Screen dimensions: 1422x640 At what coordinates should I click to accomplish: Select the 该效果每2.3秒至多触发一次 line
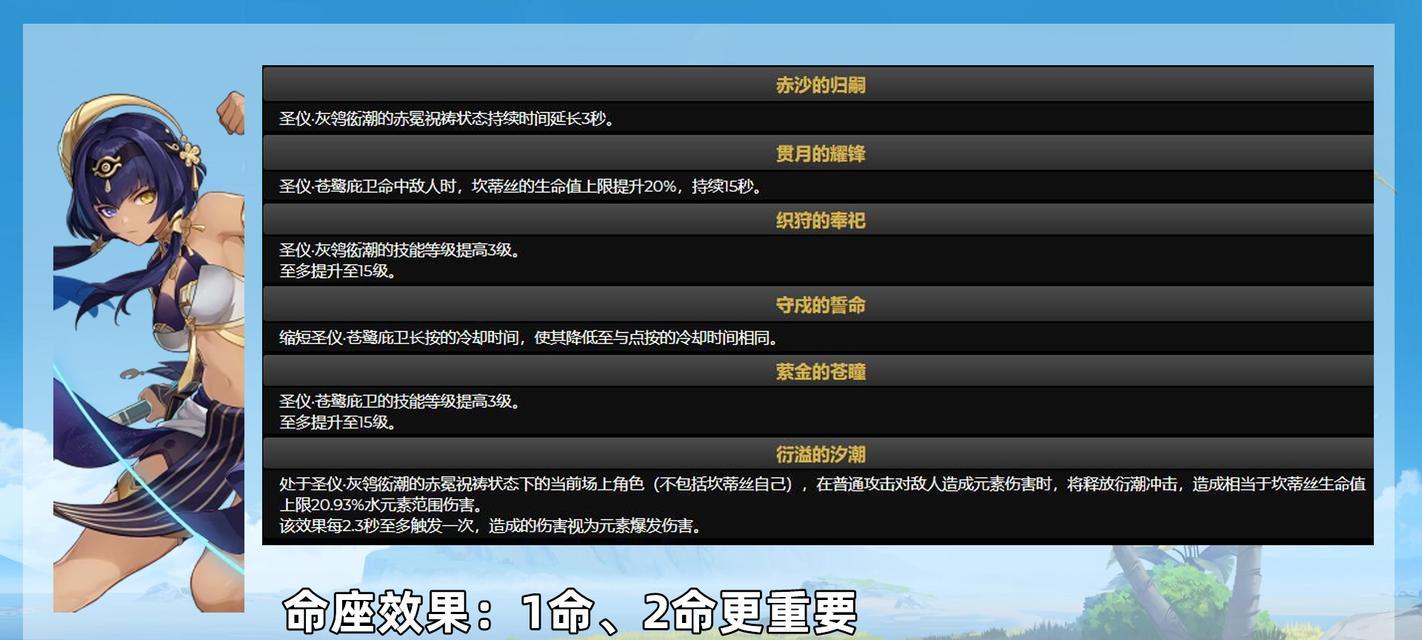[490, 526]
